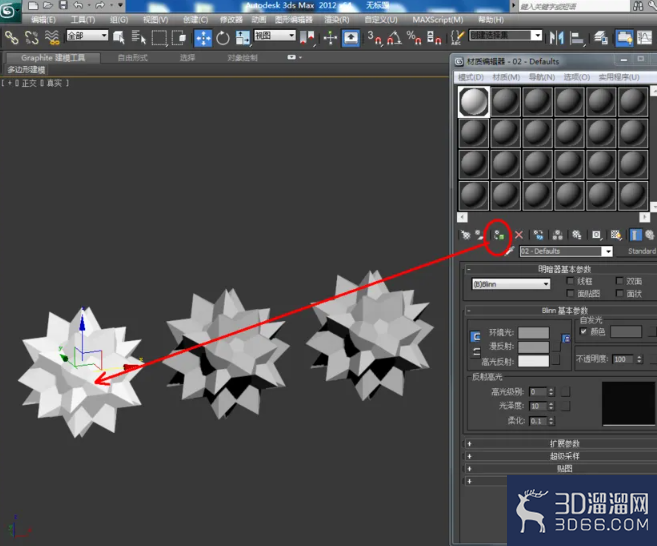Toggle the 3D Snaps icon
Screen dimensions: 657x546
374,38
